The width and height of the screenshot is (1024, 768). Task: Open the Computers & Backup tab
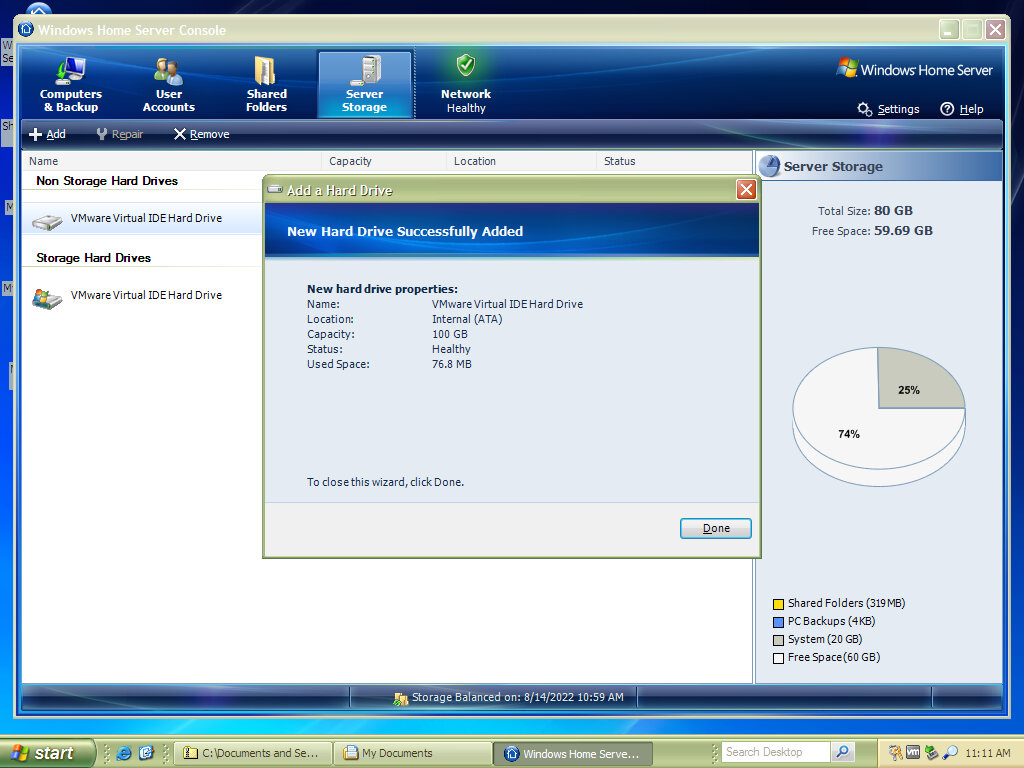(71, 85)
